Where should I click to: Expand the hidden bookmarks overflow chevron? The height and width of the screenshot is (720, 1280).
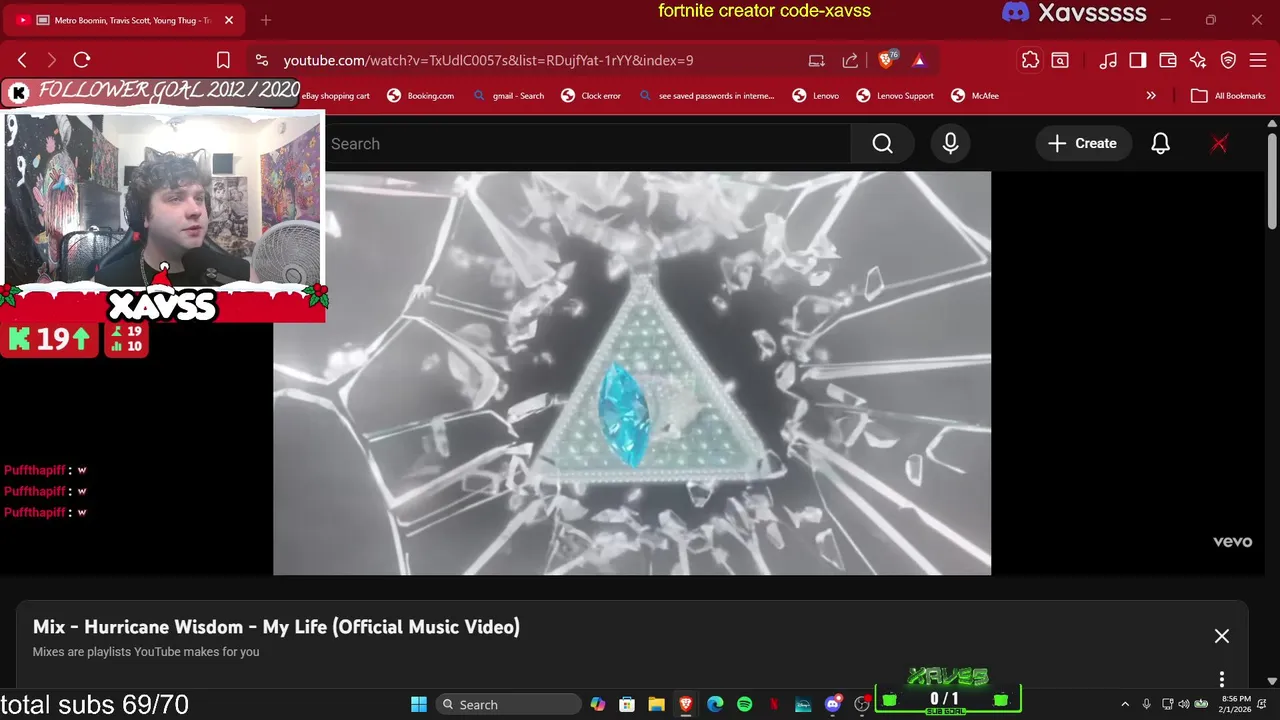1151,96
